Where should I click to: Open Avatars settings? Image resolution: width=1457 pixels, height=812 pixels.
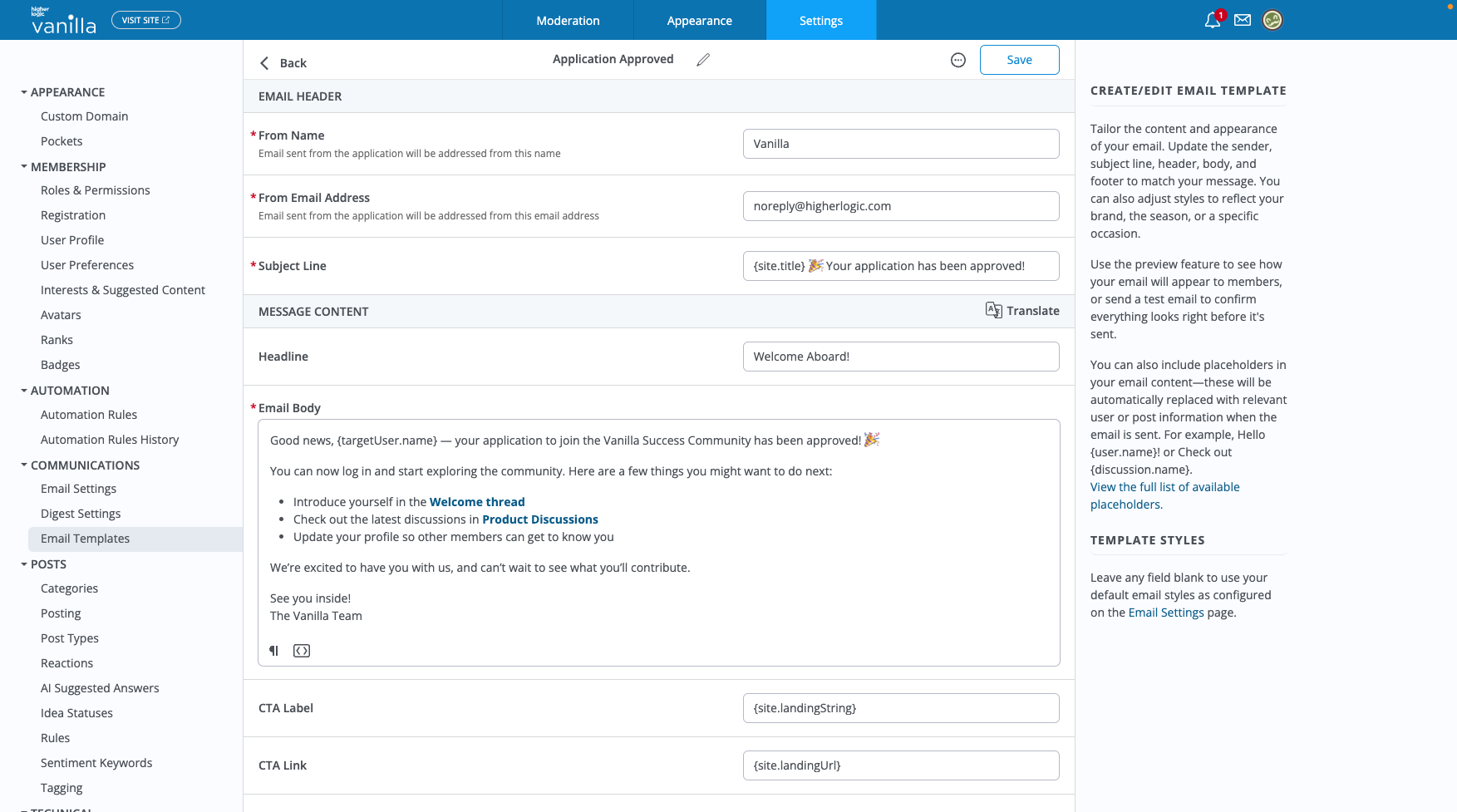pos(61,315)
